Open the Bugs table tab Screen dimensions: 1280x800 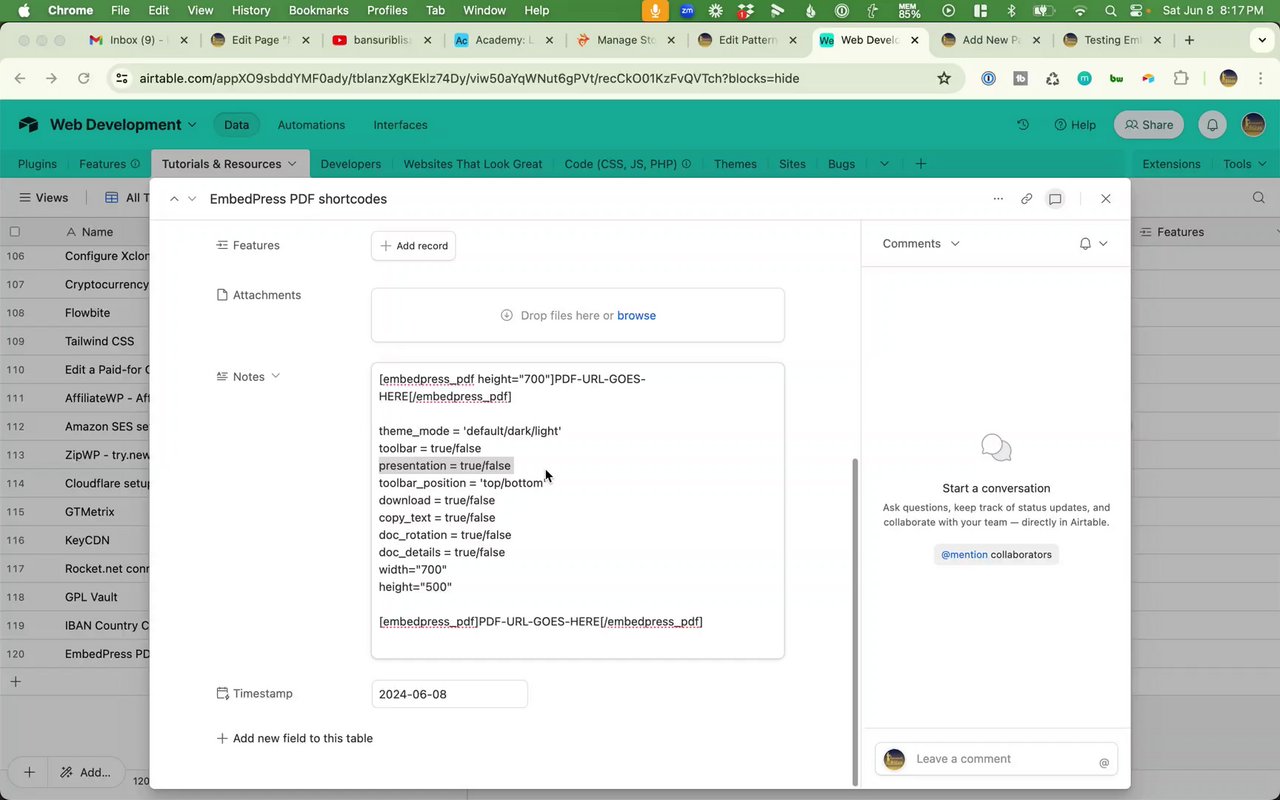click(841, 164)
